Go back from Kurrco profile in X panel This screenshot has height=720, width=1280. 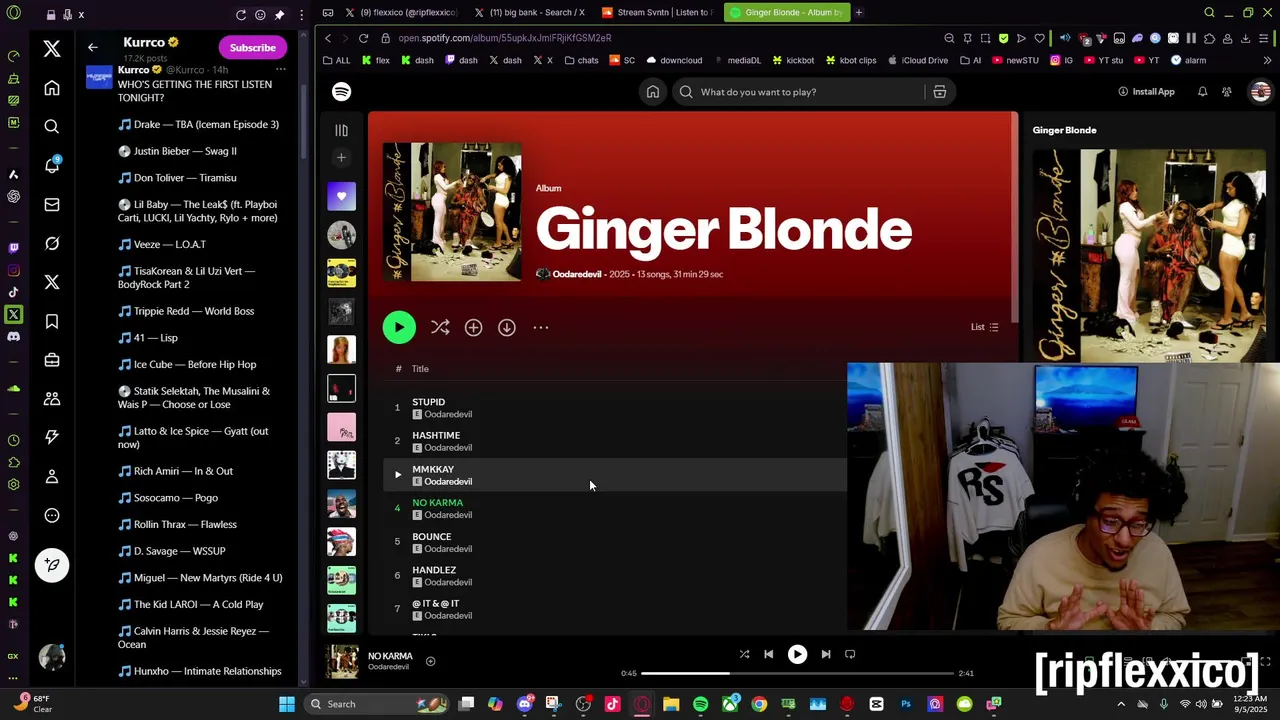[92, 47]
